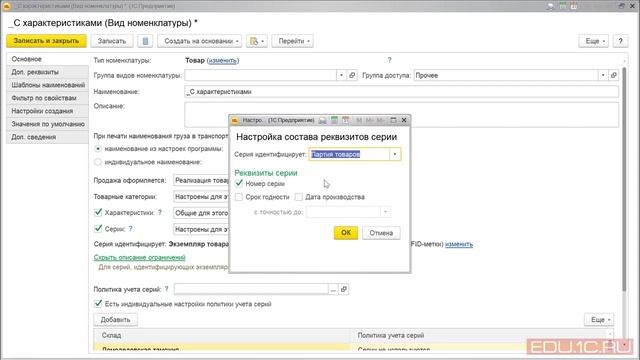640x360 pixels.
Task: Click the изменить link after RFID-метки
Action: 459,244
